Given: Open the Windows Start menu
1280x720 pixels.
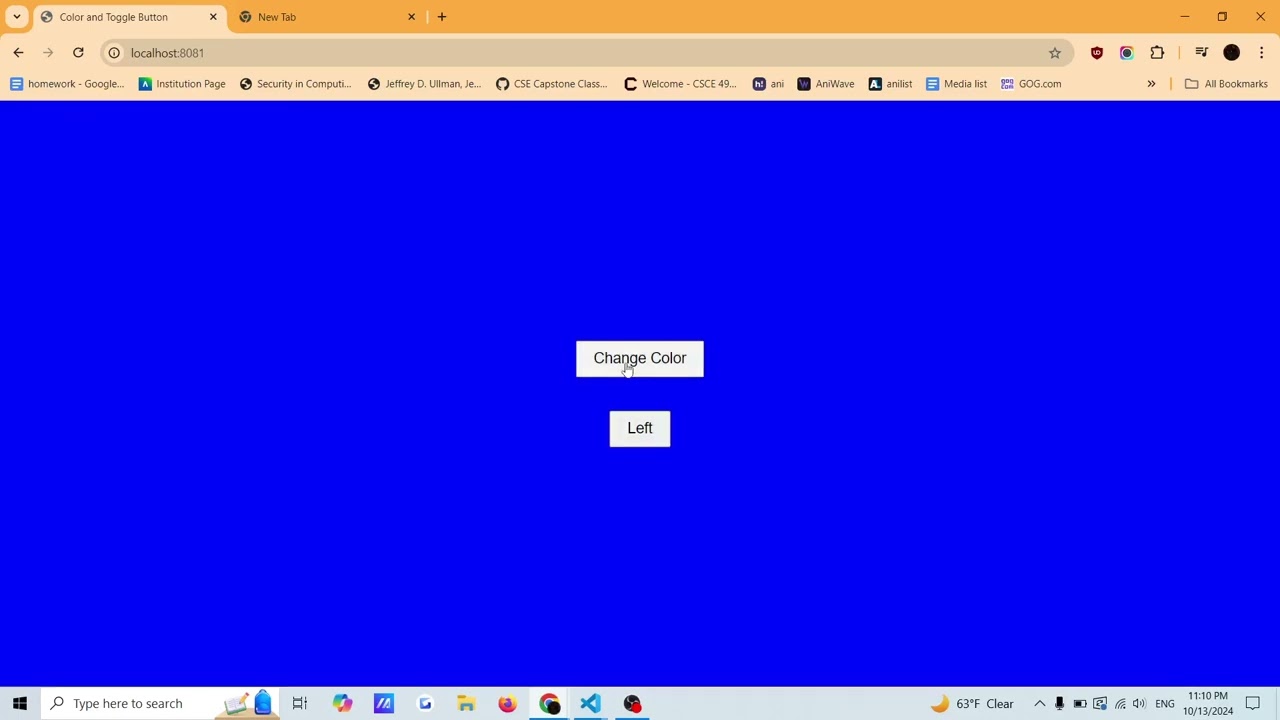Looking at the screenshot, I should click(x=20, y=704).
